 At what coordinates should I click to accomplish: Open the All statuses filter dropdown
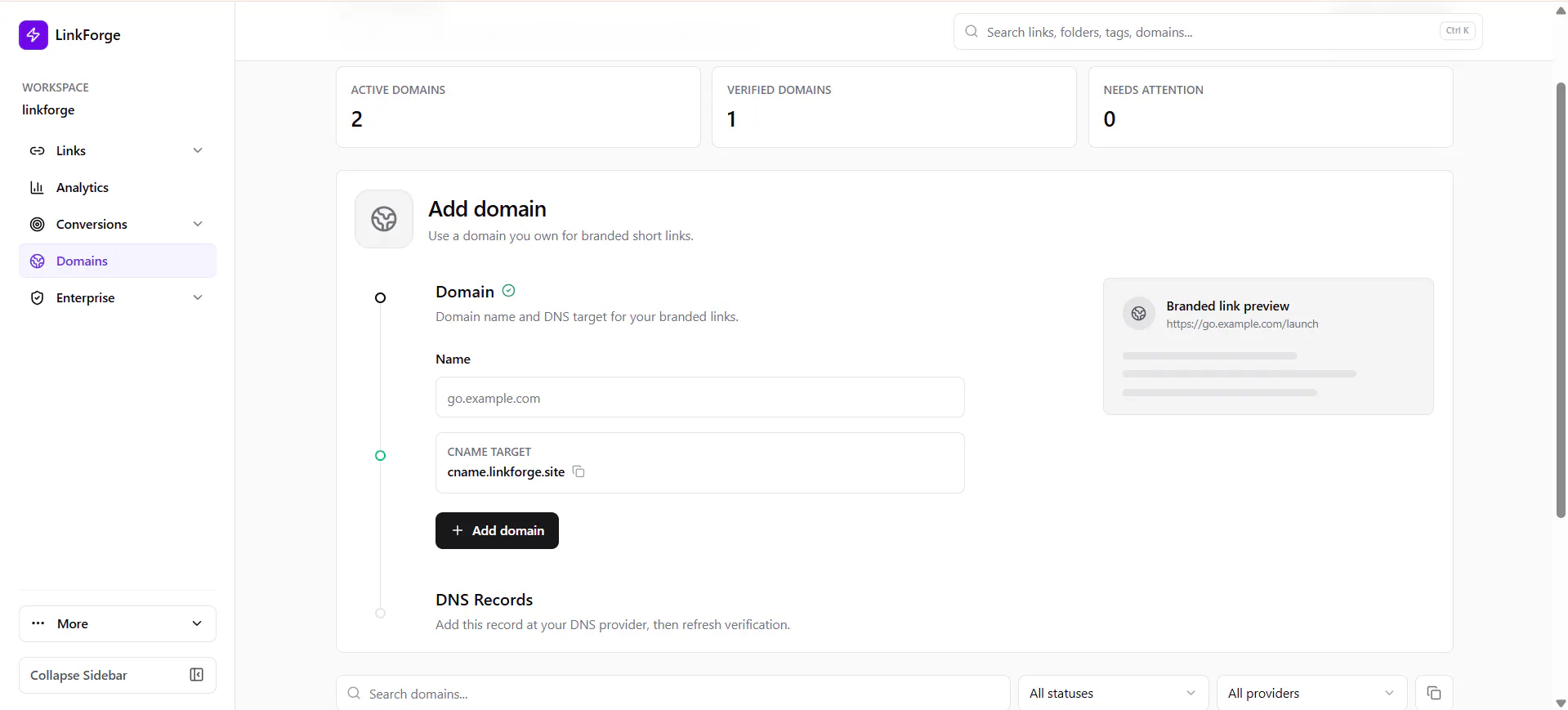coord(1113,693)
